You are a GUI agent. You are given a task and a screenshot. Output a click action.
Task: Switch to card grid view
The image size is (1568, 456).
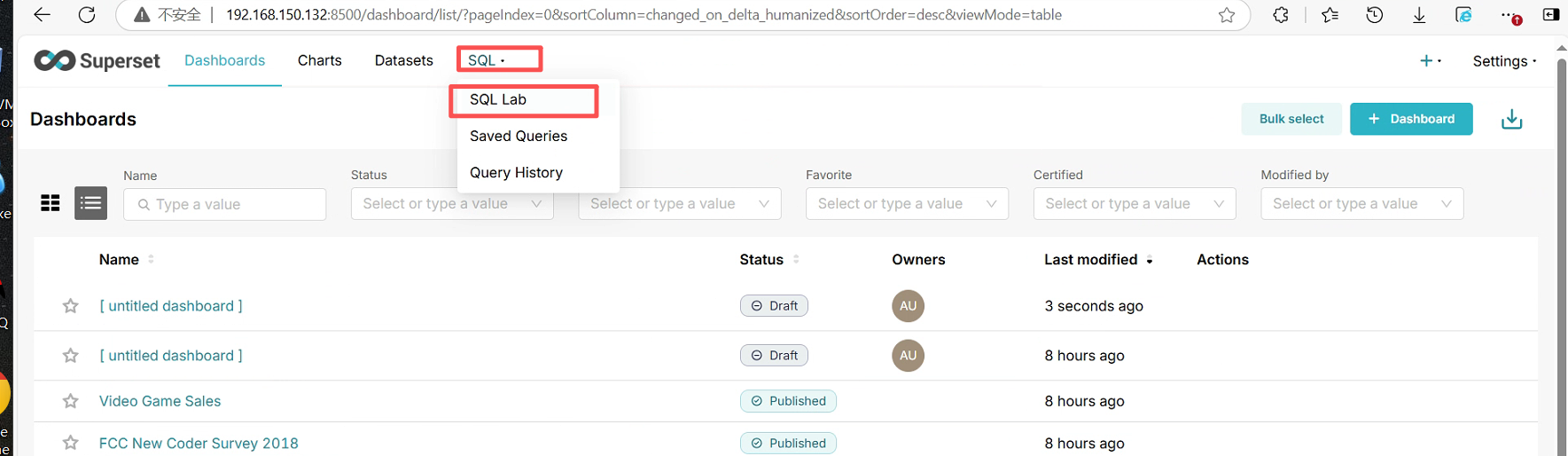coord(51,203)
